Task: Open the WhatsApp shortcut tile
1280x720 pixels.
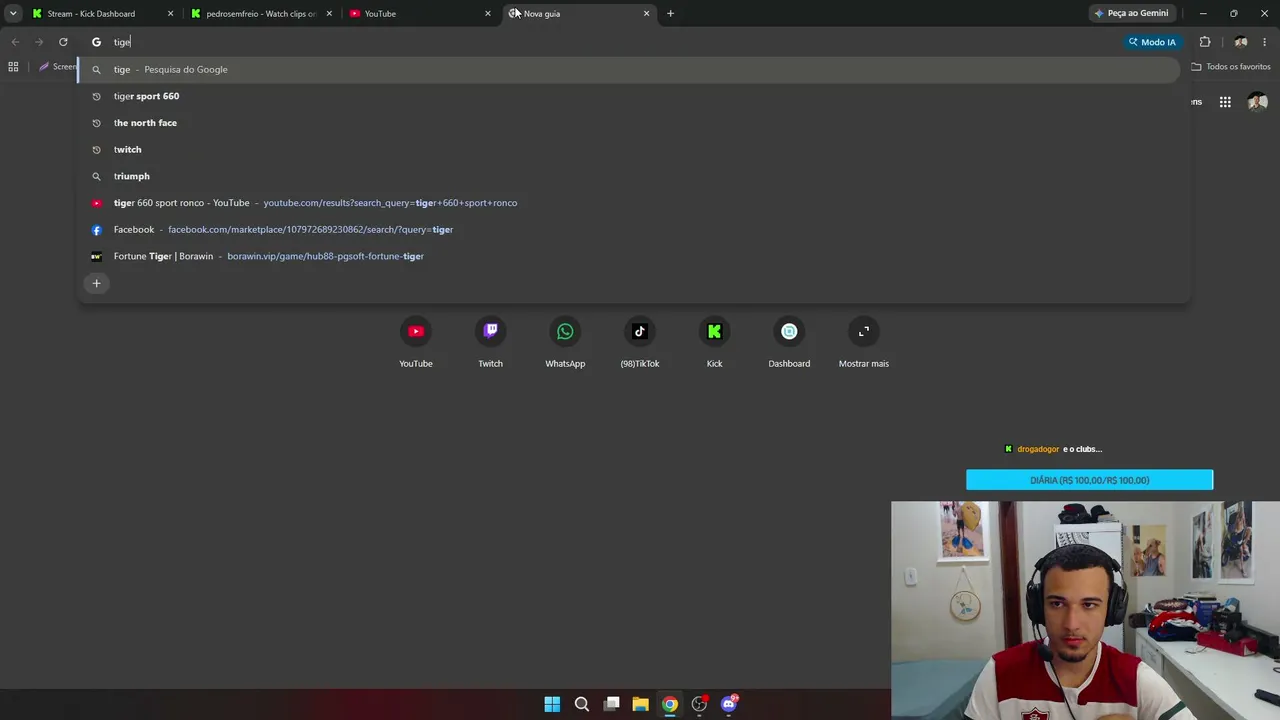Action: (565, 343)
